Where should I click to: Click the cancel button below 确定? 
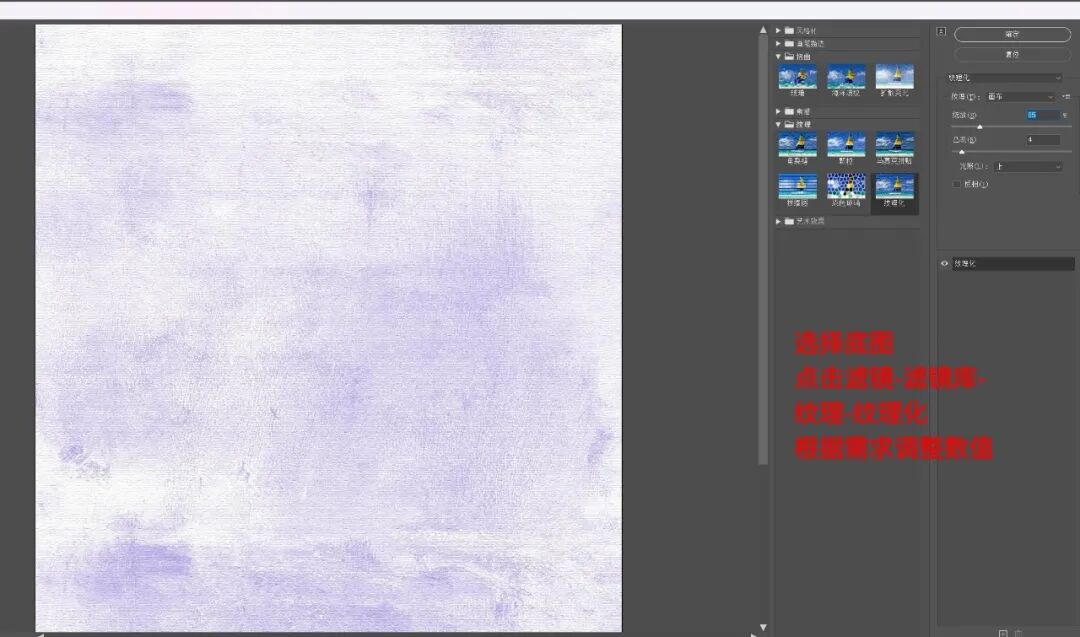tap(1012, 54)
